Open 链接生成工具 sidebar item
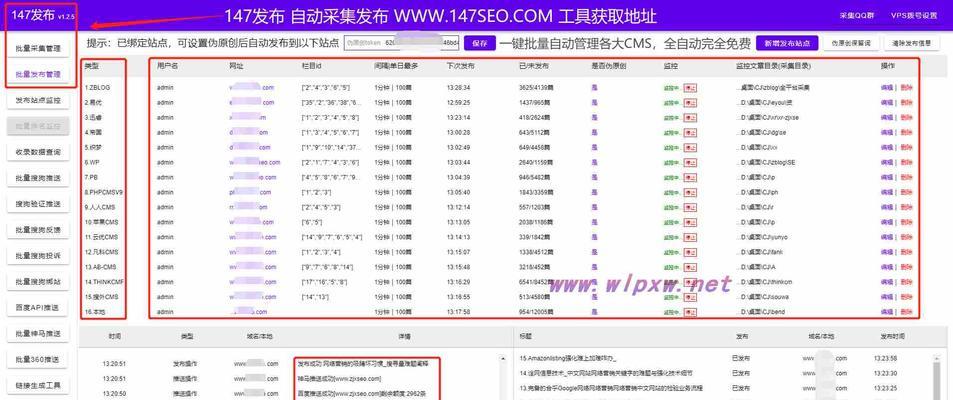 [38, 385]
